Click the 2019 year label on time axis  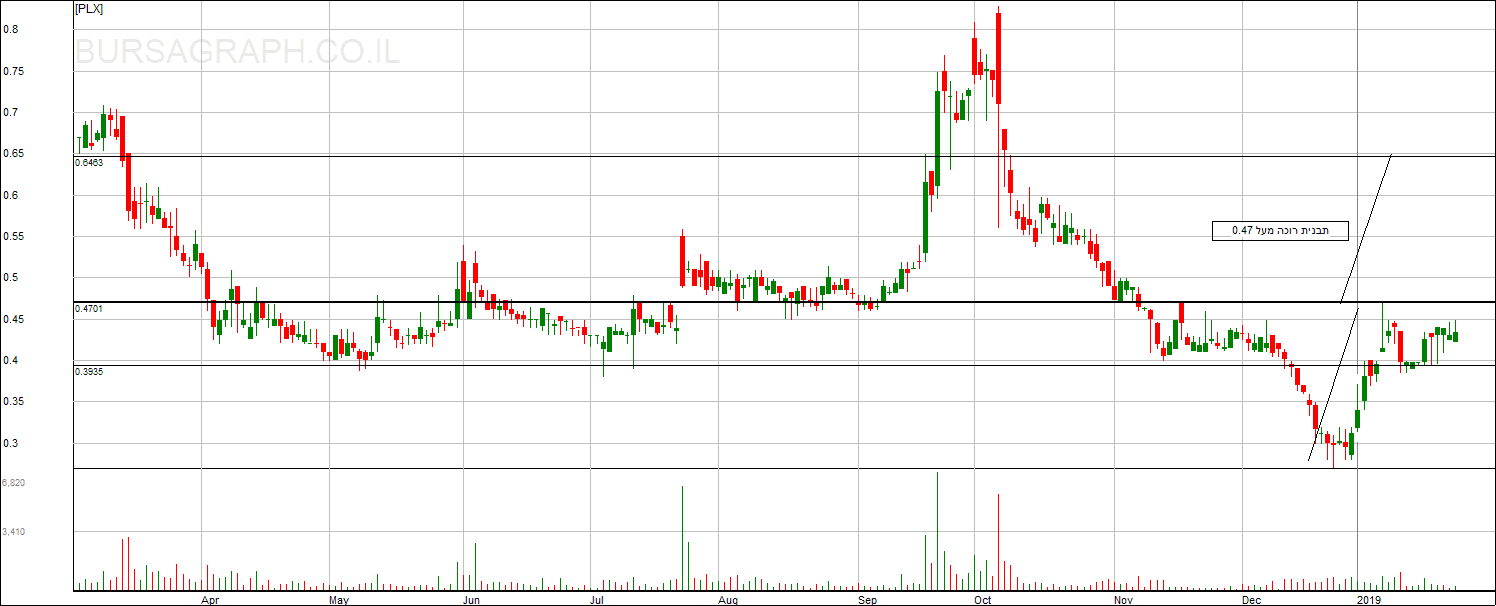[x=1369, y=600]
